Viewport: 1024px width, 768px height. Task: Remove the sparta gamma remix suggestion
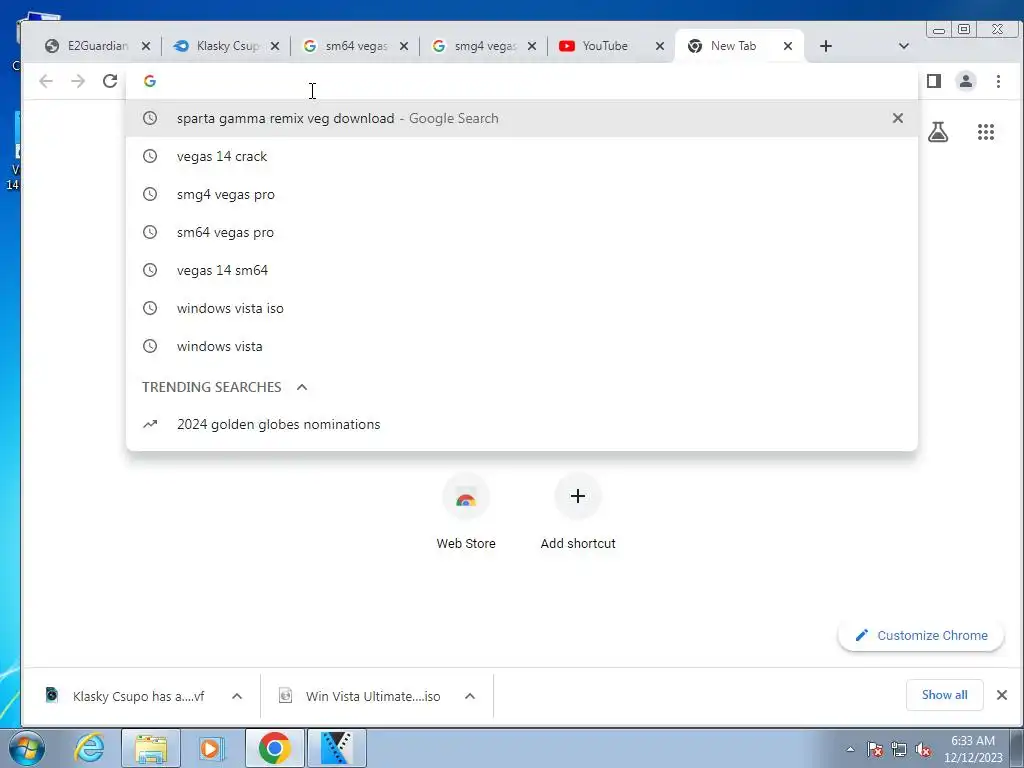click(898, 118)
